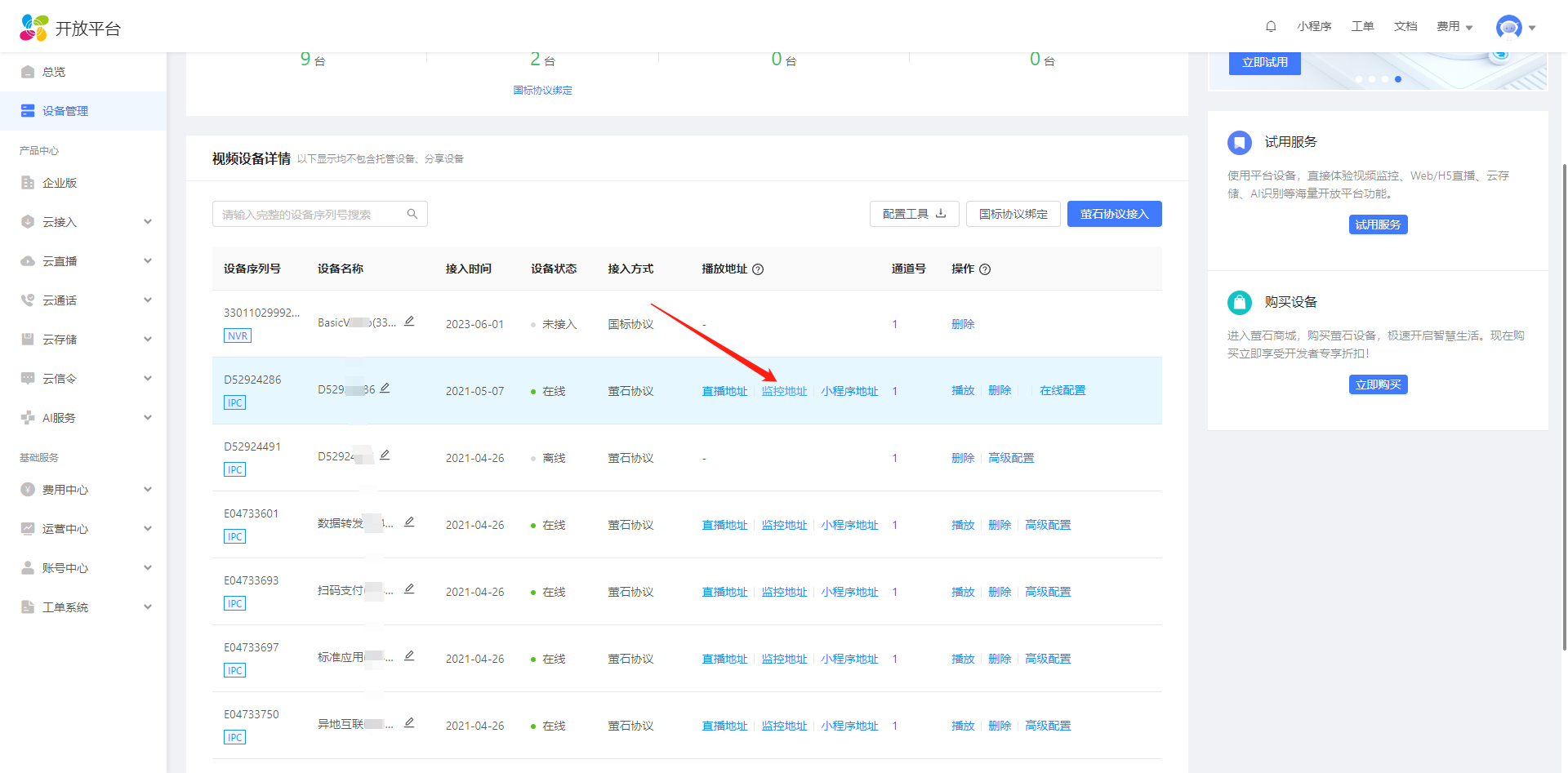Edit name of the BasicV device

(409, 322)
